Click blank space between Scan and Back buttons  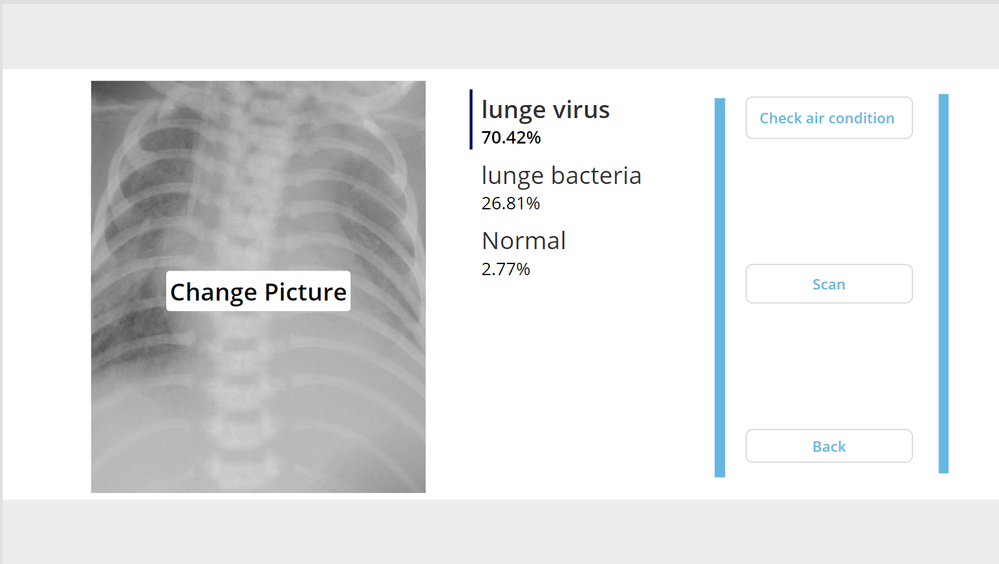(828, 366)
